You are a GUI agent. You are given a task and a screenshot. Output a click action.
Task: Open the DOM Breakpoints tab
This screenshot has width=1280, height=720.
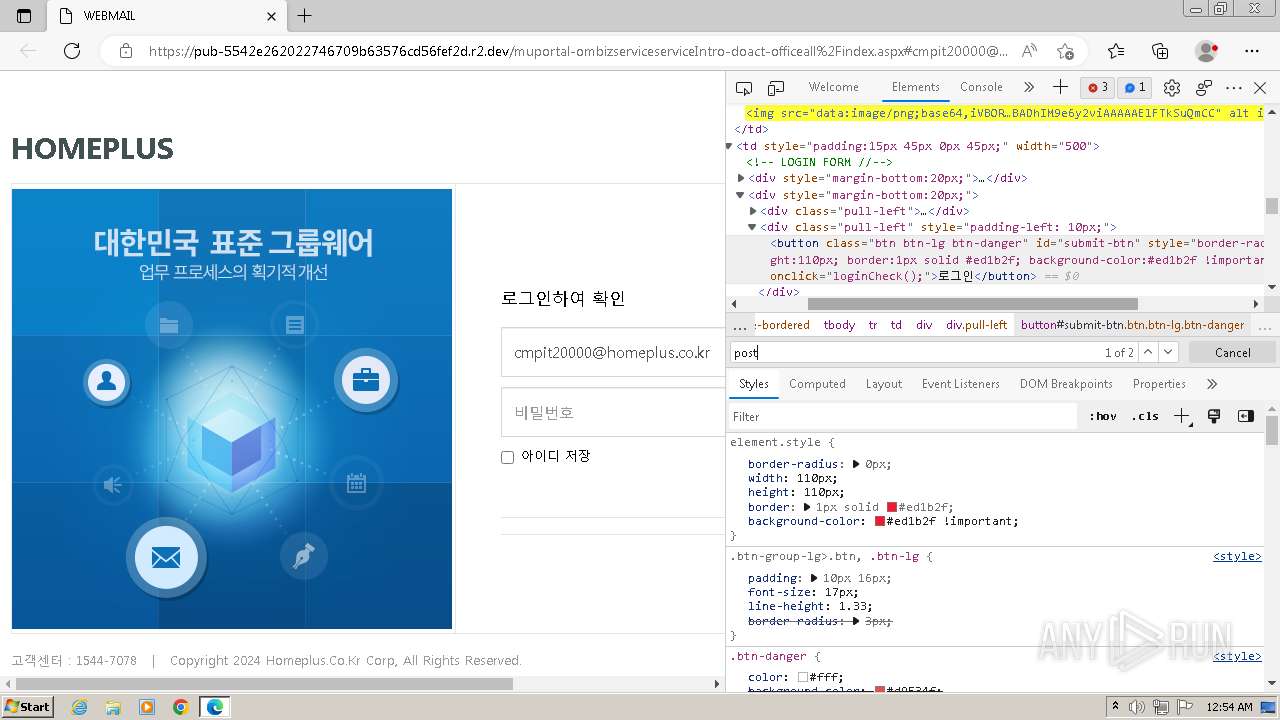coord(1066,384)
